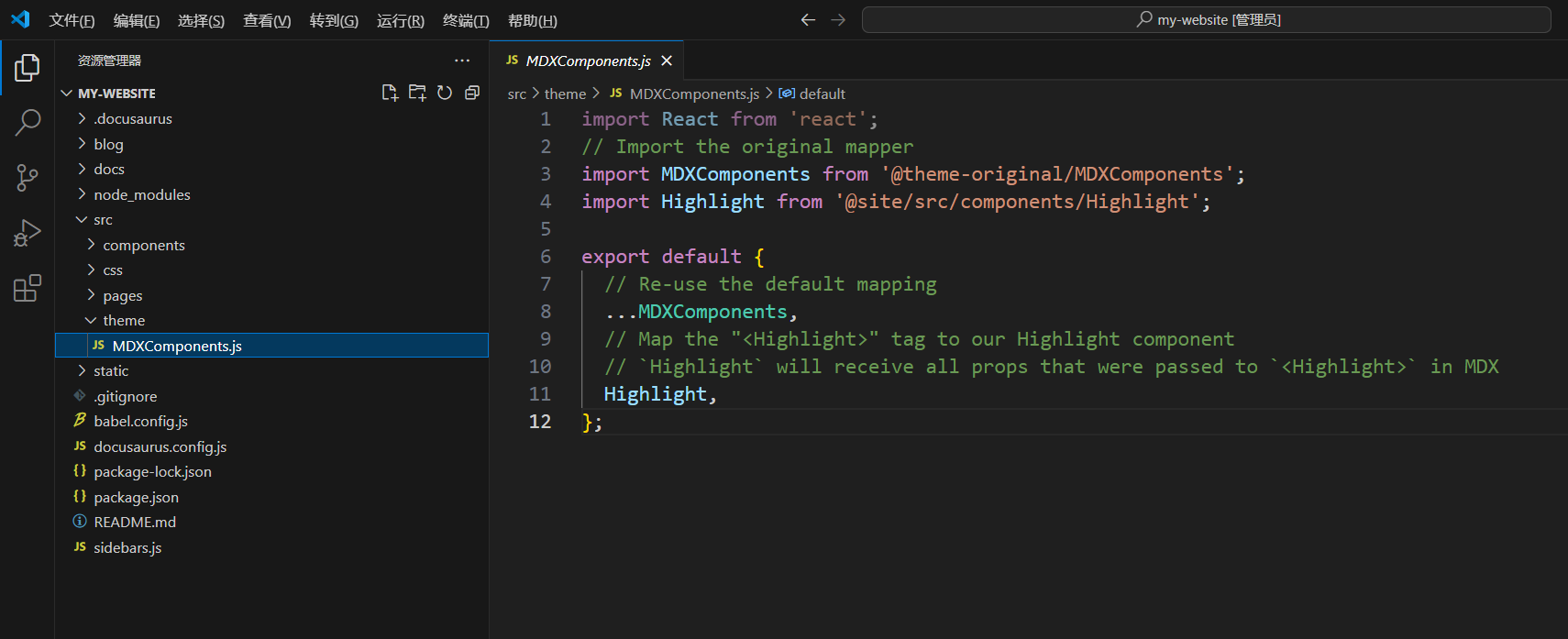Open the 终端(T) menu
Viewport: 1568px width, 639px height.
tap(466, 20)
